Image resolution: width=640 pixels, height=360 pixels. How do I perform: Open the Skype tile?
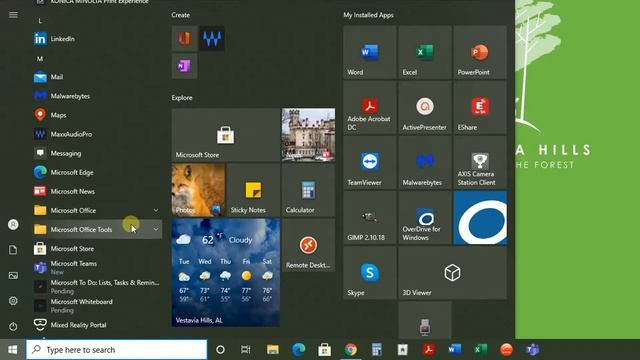pos(369,273)
